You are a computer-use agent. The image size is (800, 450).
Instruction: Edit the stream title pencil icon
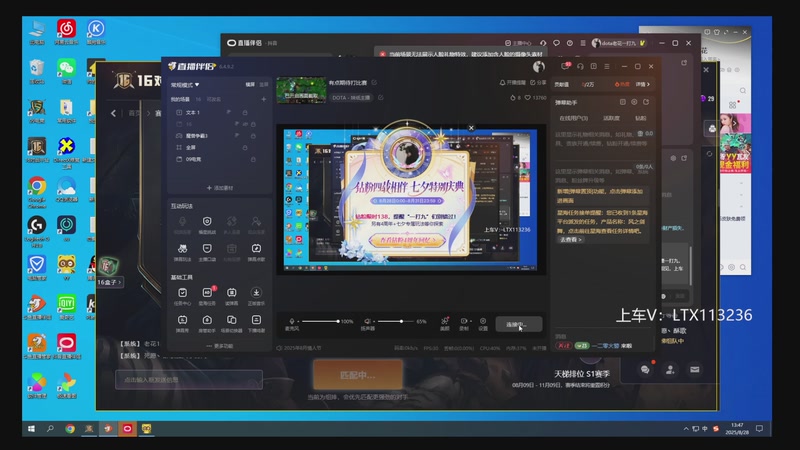pyautogui.click(x=374, y=82)
